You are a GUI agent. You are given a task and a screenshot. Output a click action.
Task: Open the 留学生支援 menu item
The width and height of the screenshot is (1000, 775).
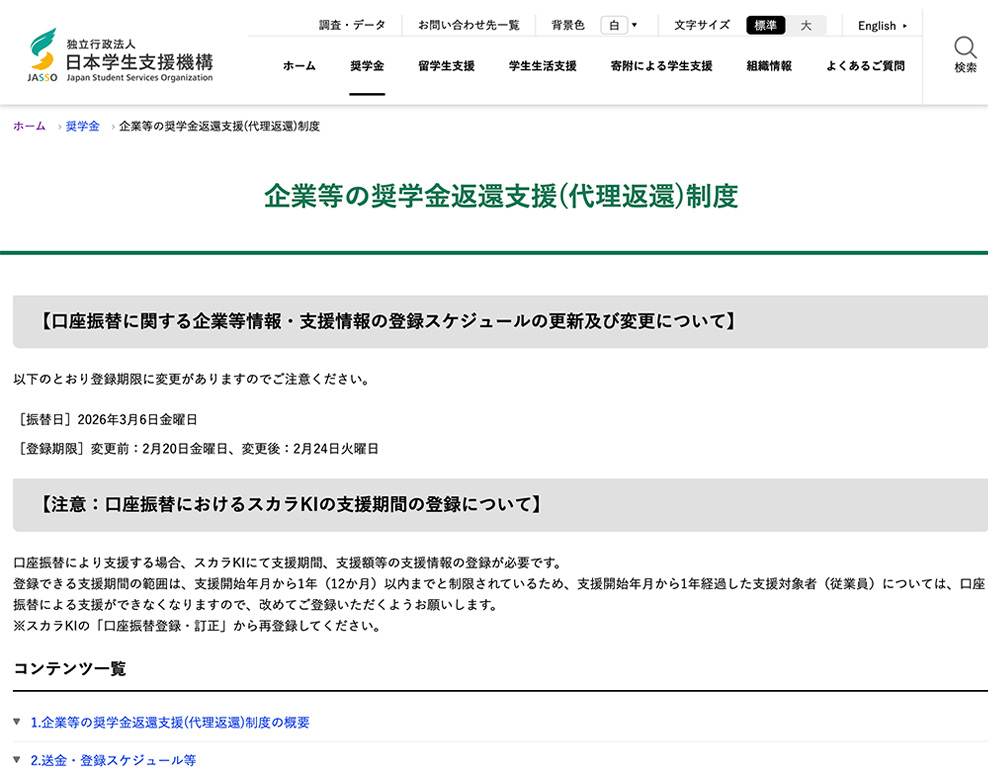446,66
